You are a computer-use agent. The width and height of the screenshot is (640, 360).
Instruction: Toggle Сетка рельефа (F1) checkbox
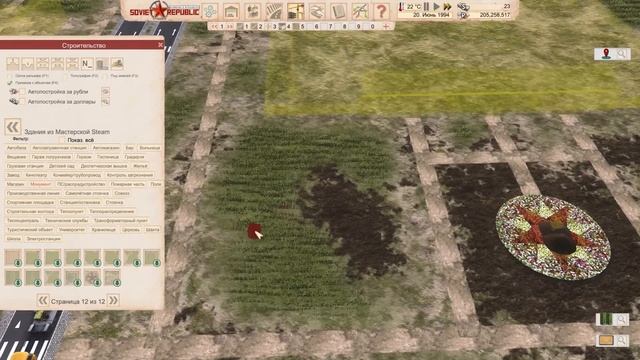pyautogui.click(x=10, y=76)
